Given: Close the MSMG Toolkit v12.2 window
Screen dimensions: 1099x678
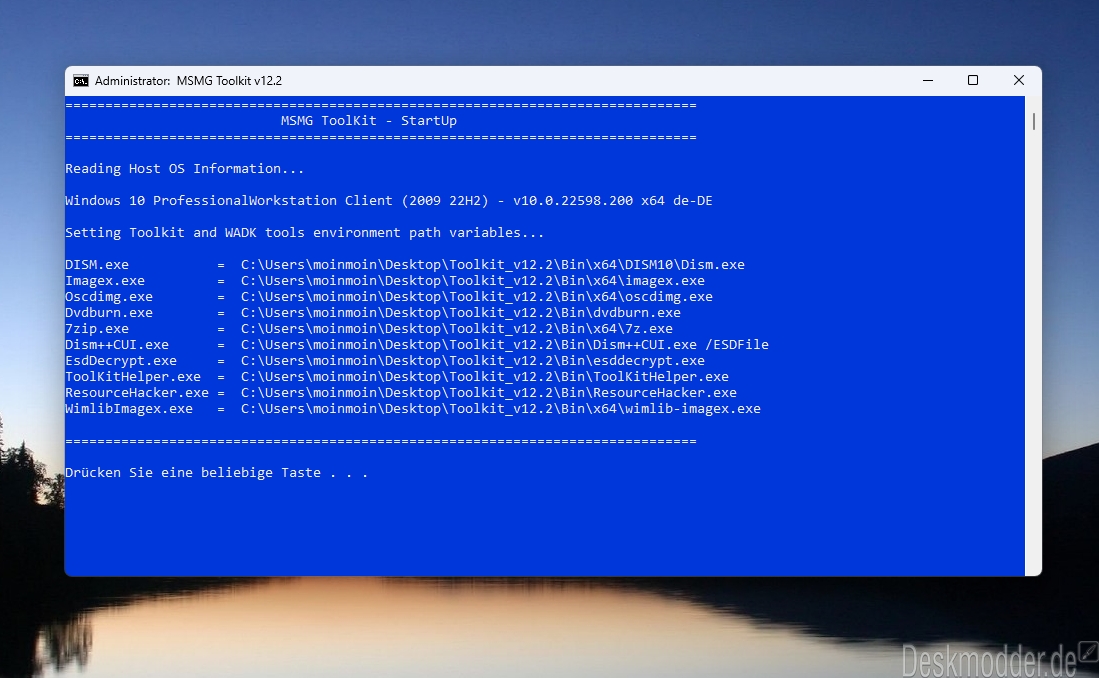Looking at the screenshot, I should tap(1018, 81).
